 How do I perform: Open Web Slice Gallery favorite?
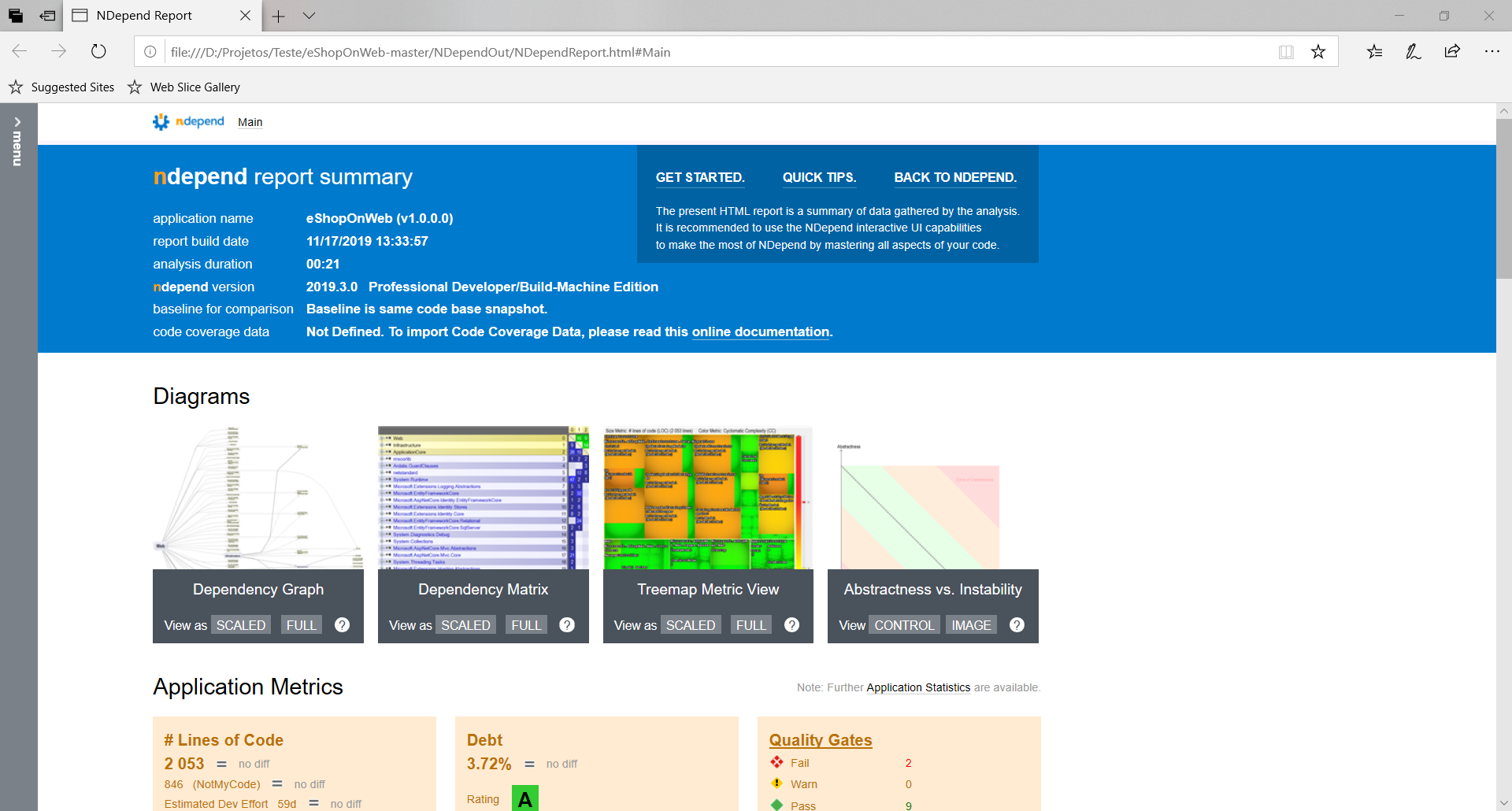pos(183,87)
